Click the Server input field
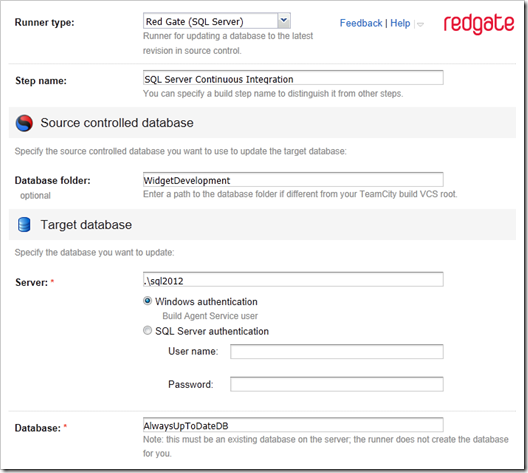 [293, 280]
